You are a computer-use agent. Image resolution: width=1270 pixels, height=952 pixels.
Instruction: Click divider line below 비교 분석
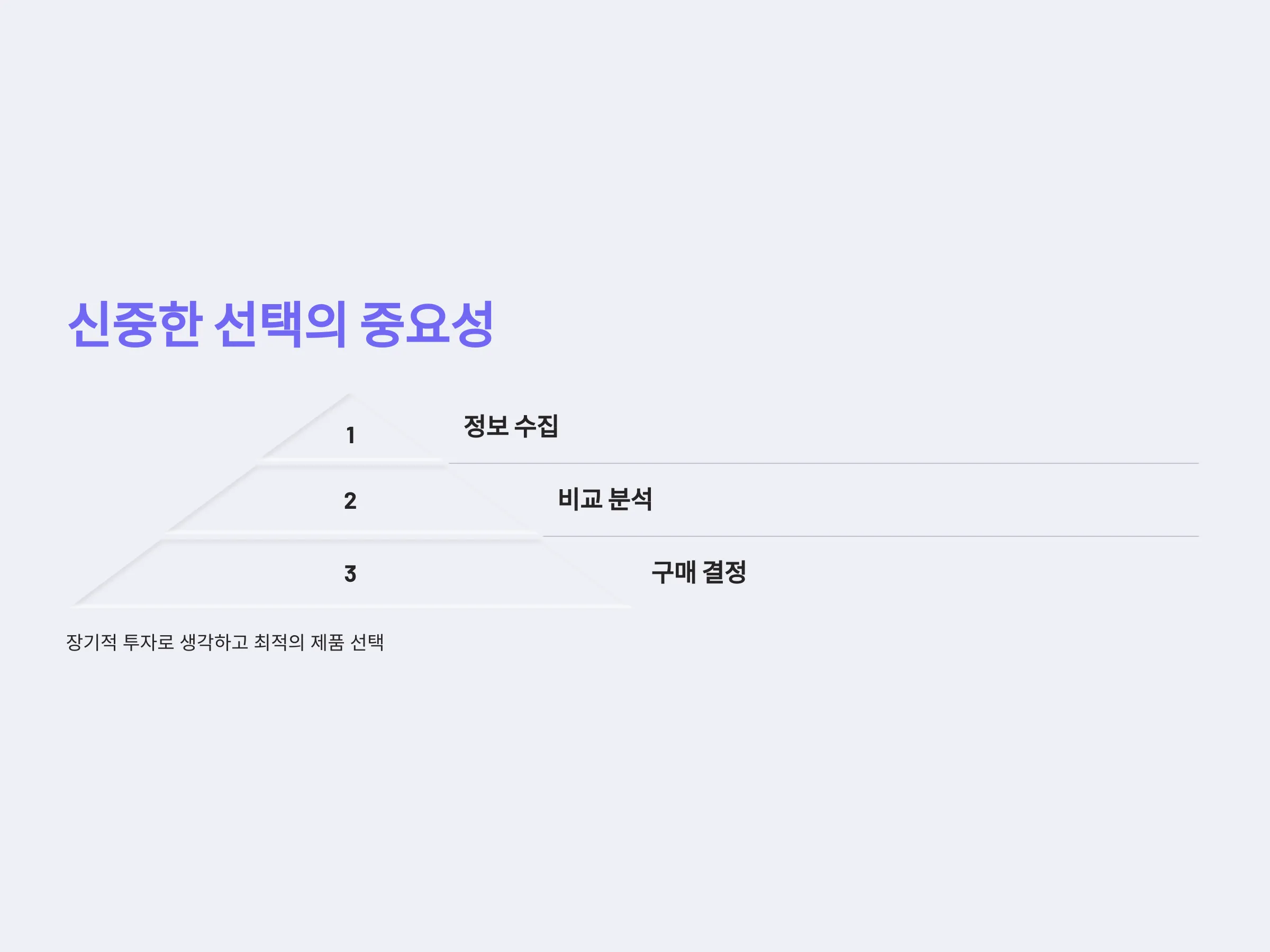coord(870,536)
